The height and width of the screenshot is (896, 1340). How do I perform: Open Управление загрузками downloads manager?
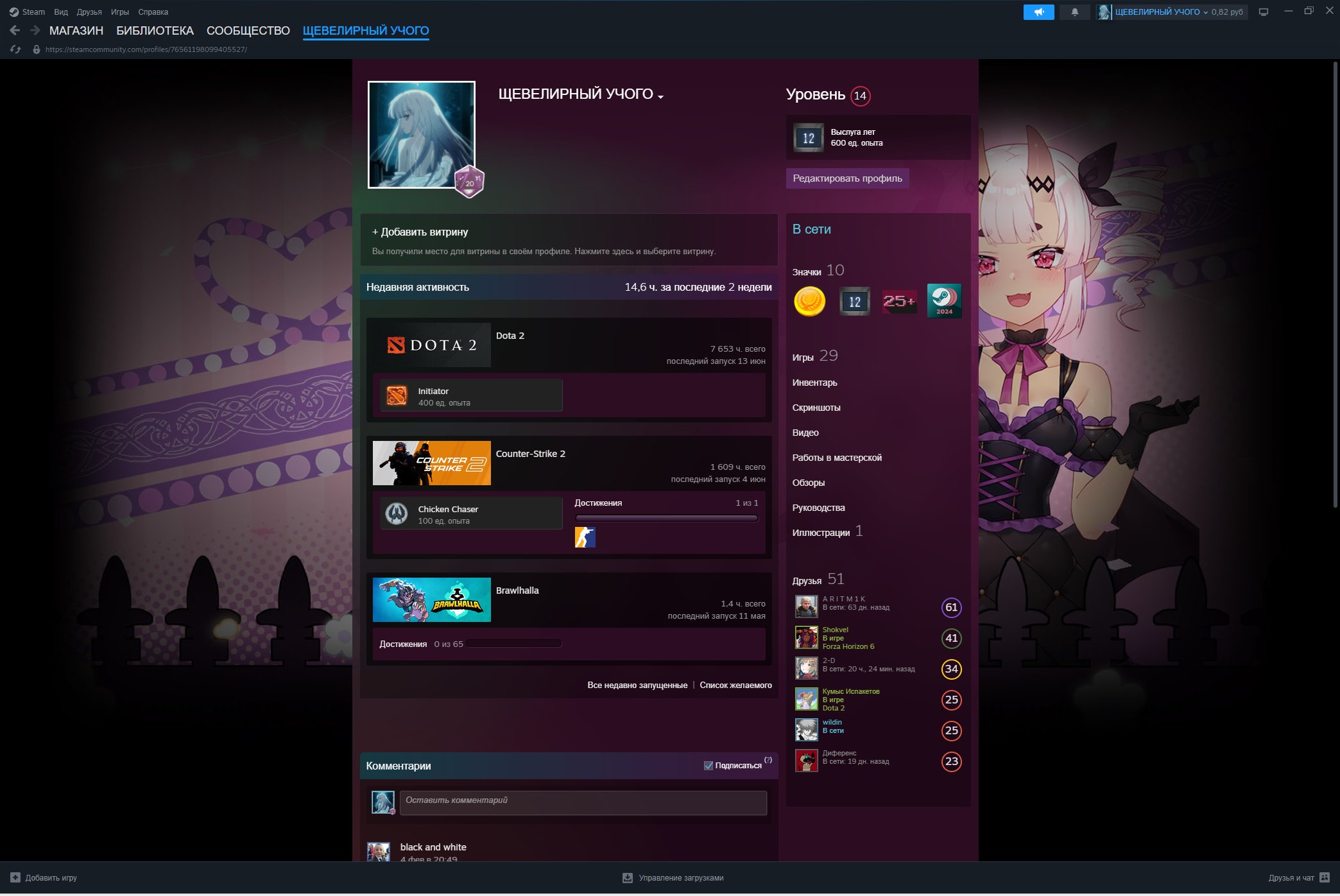pos(673,877)
